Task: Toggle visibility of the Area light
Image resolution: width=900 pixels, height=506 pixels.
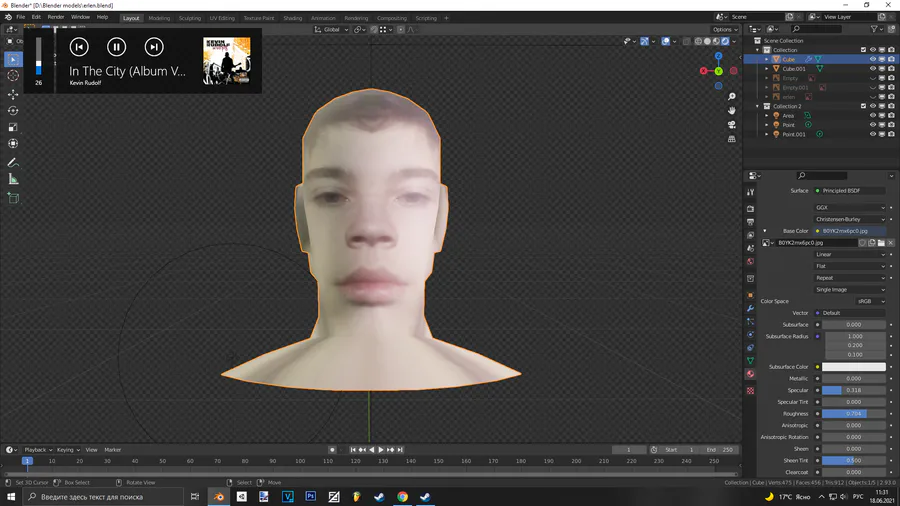Action: (872, 116)
